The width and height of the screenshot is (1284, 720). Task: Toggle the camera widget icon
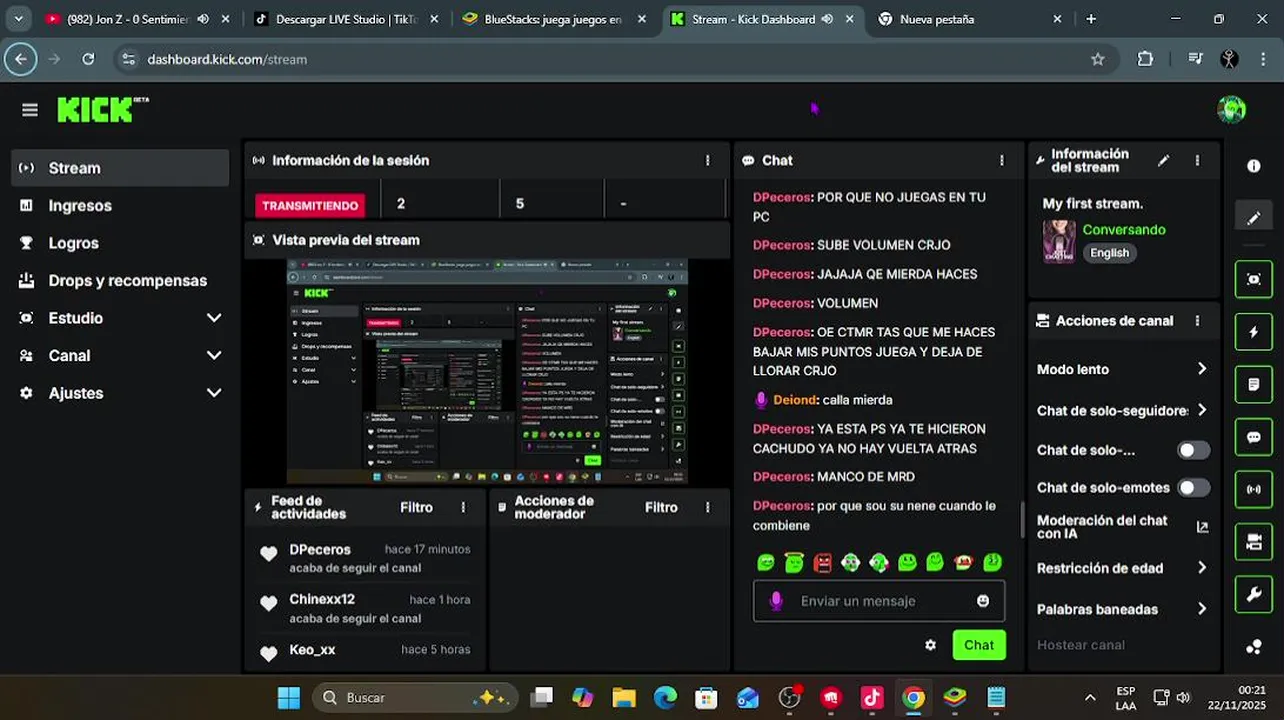tap(1254, 542)
